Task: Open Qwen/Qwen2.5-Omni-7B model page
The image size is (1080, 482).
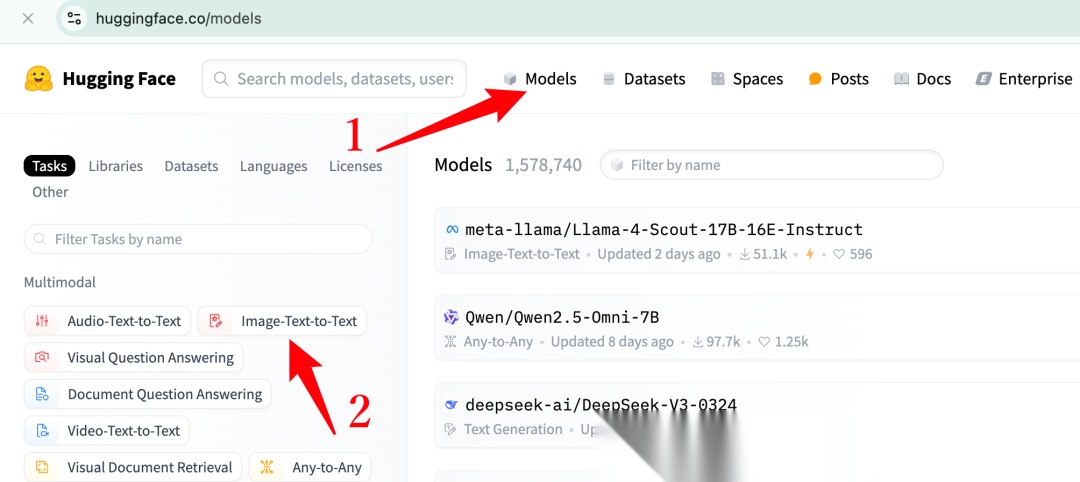Action: click(562, 317)
